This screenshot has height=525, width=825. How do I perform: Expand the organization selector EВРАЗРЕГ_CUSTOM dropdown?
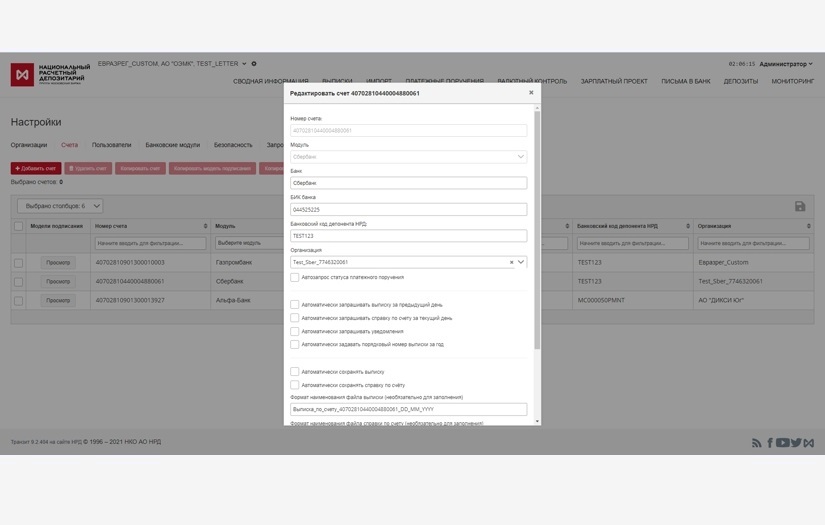tap(244, 64)
